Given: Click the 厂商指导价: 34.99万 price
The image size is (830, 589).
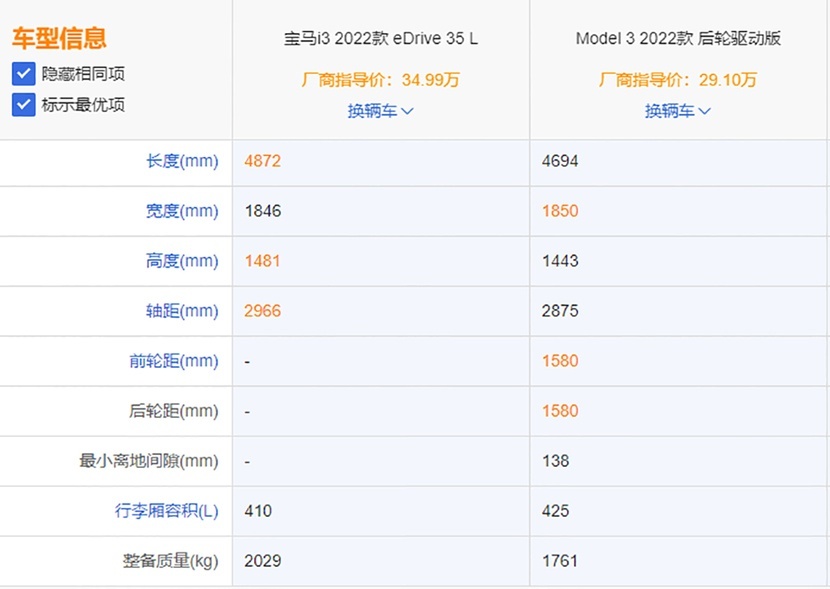Looking at the screenshot, I should [381, 80].
